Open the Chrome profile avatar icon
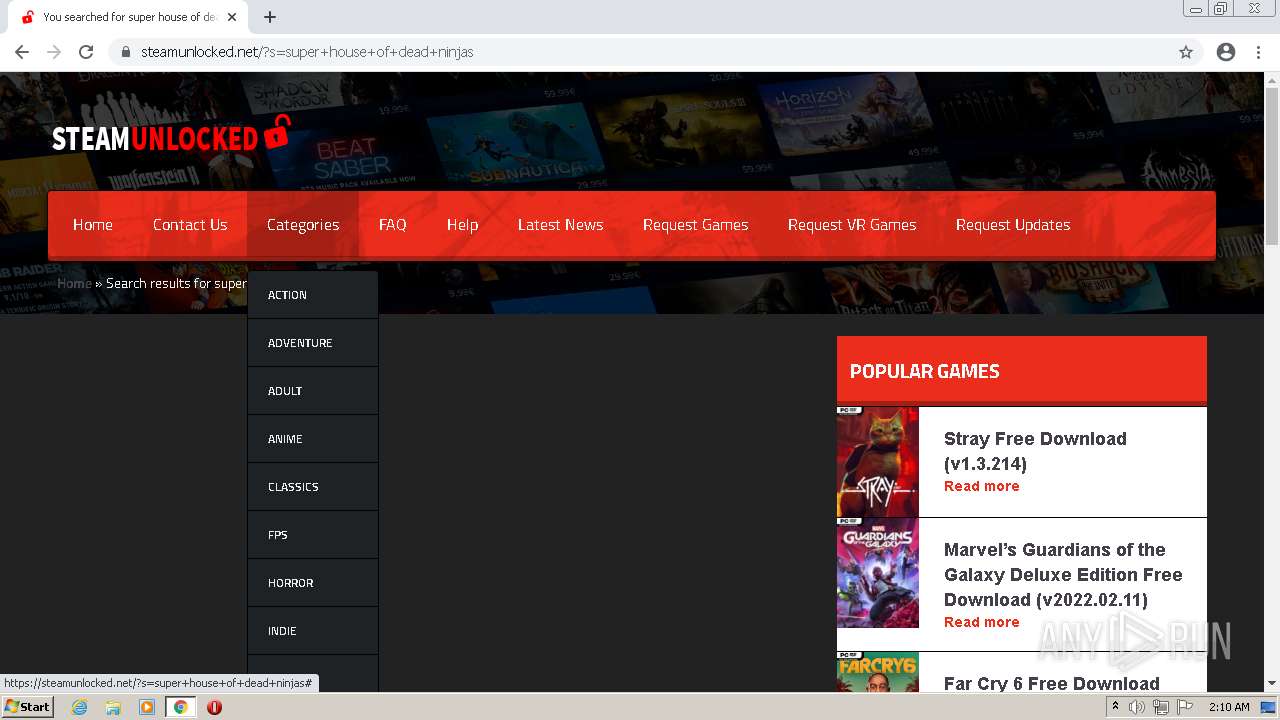The width and height of the screenshot is (1280, 720). pos(1226,52)
